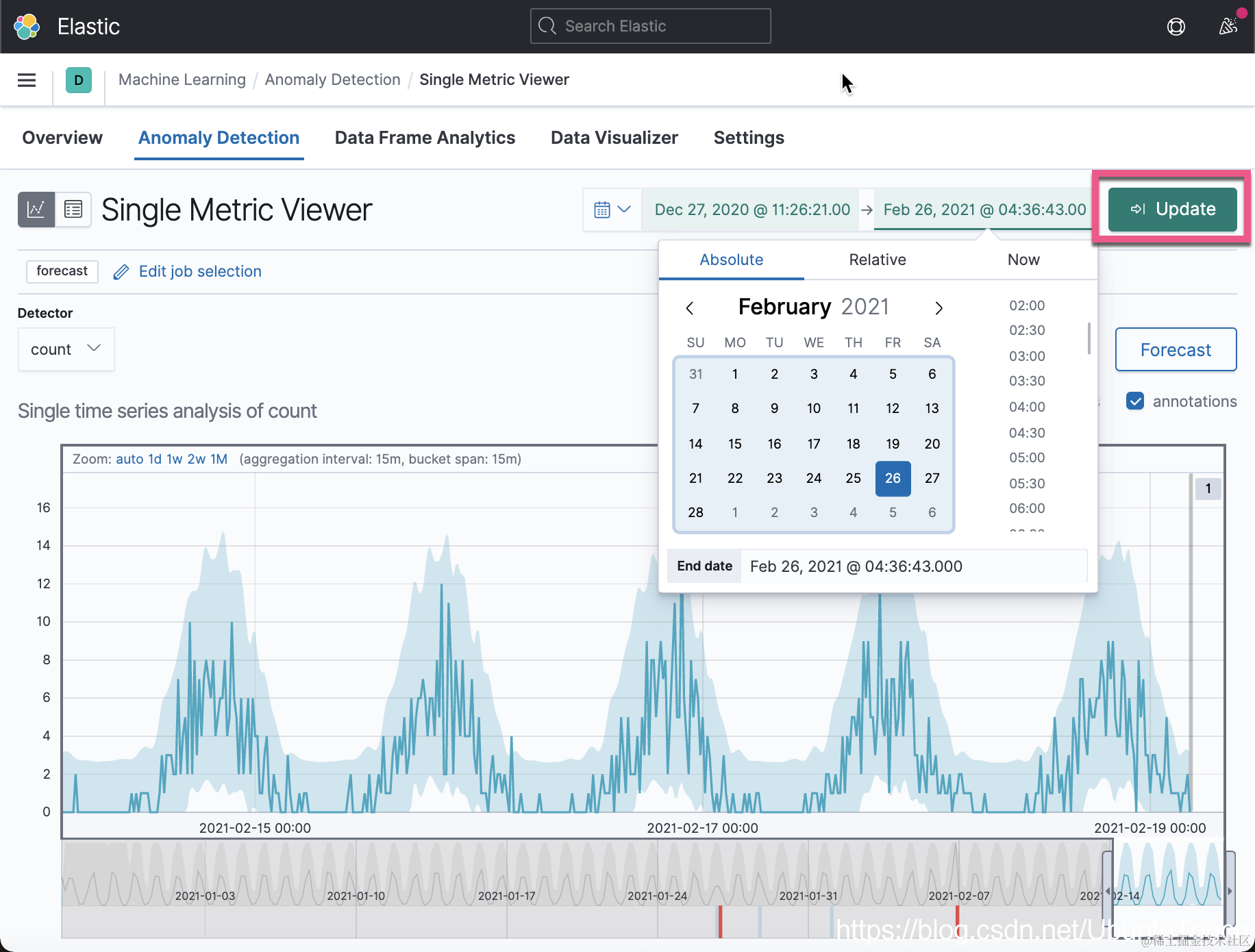
Task: Open the Anomaly Detection tab
Action: point(219,138)
